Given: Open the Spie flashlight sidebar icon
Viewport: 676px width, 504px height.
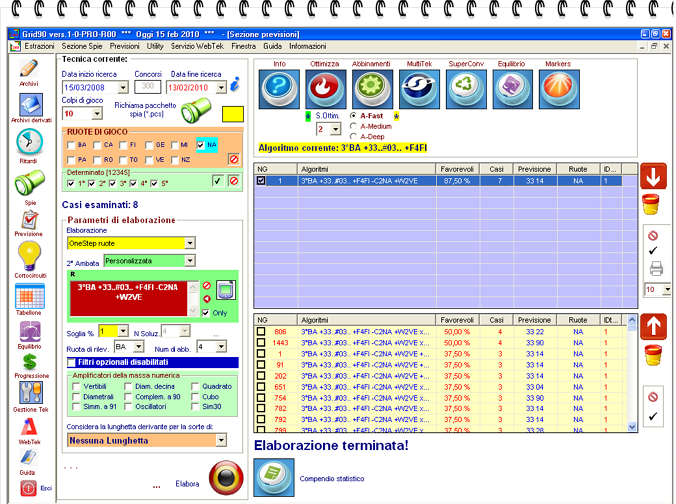Looking at the screenshot, I should click(x=29, y=183).
